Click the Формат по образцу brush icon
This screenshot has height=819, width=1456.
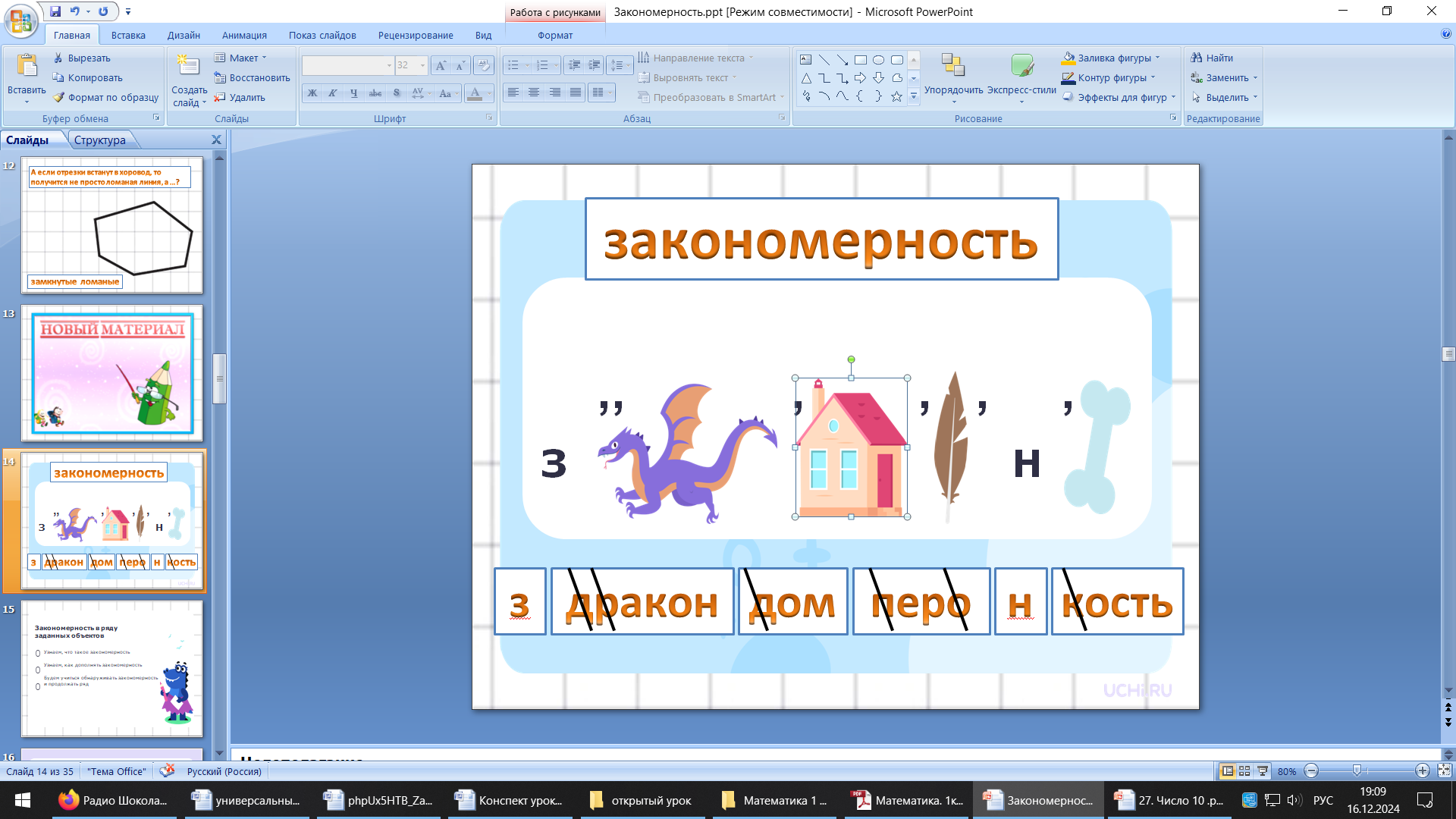pyautogui.click(x=58, y=97)
